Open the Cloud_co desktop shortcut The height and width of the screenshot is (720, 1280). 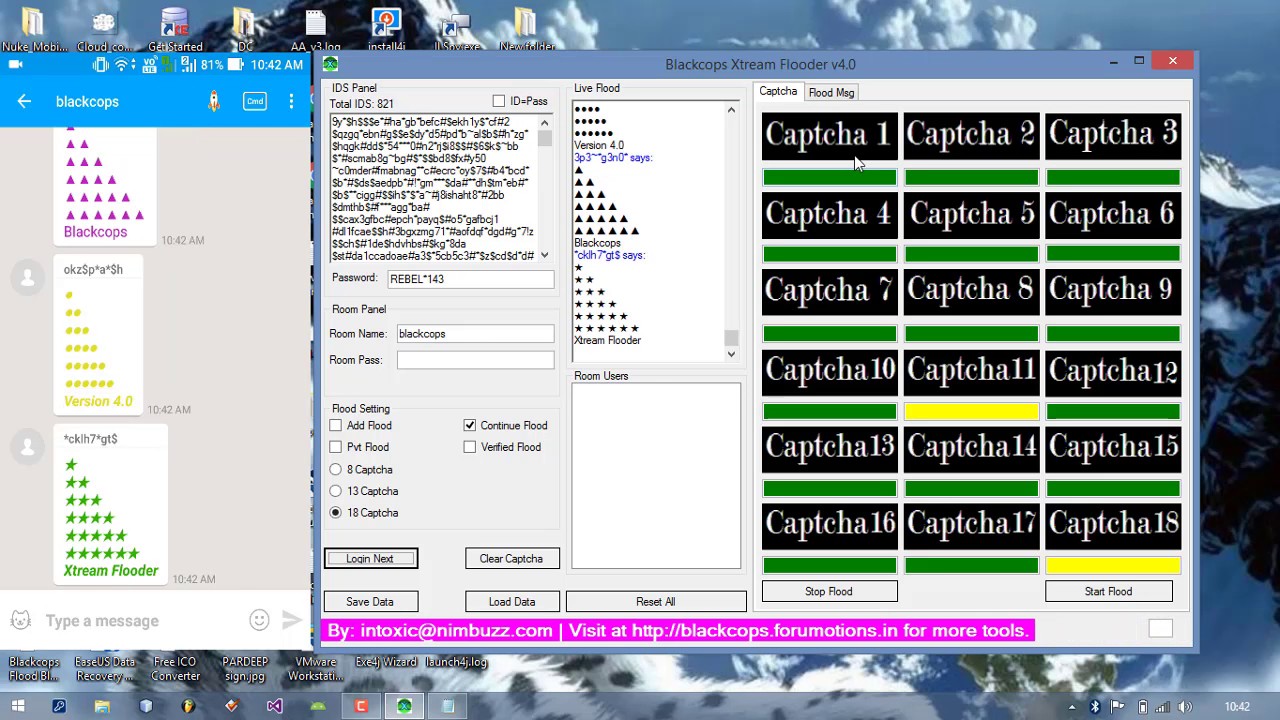click(104, 29)
